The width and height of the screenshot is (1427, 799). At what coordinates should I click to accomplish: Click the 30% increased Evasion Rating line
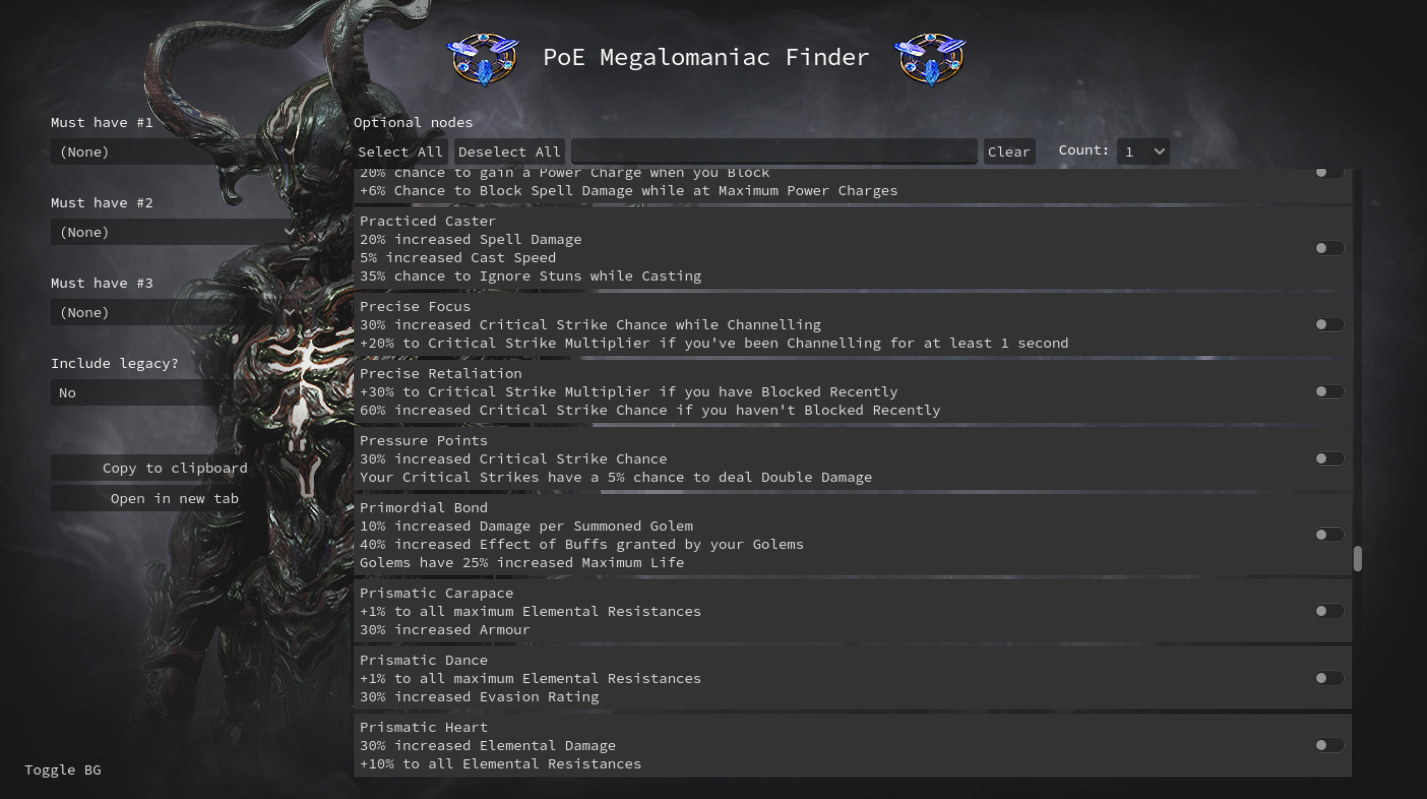pos(480,696)
